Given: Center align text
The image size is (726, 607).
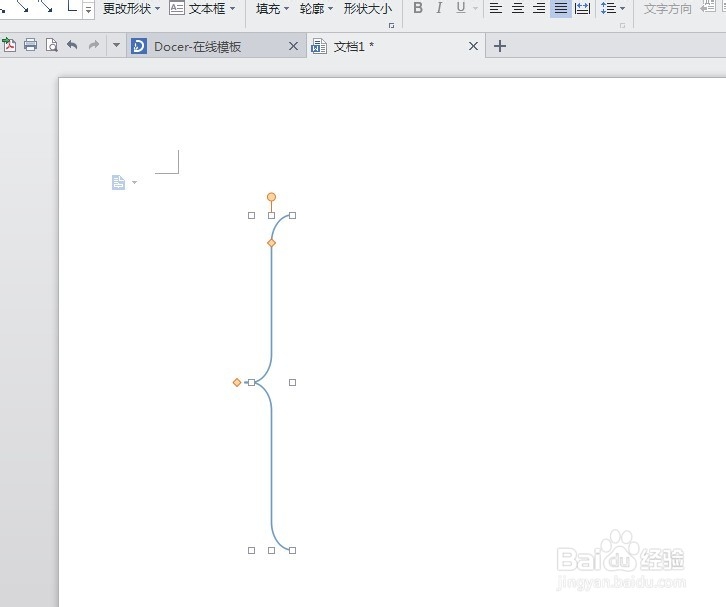Looking at the screenshot, I should click(x=518, y=8).
